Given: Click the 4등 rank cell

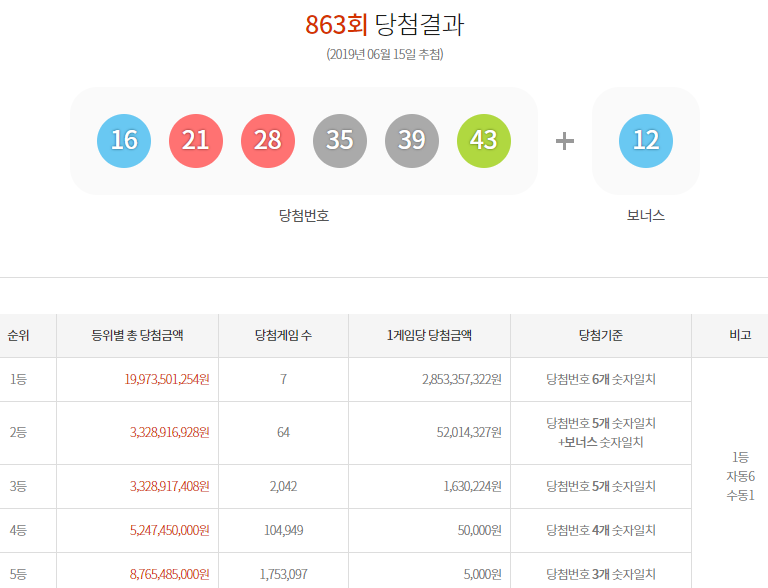Looking at the screenshot, I should (19, 530).
